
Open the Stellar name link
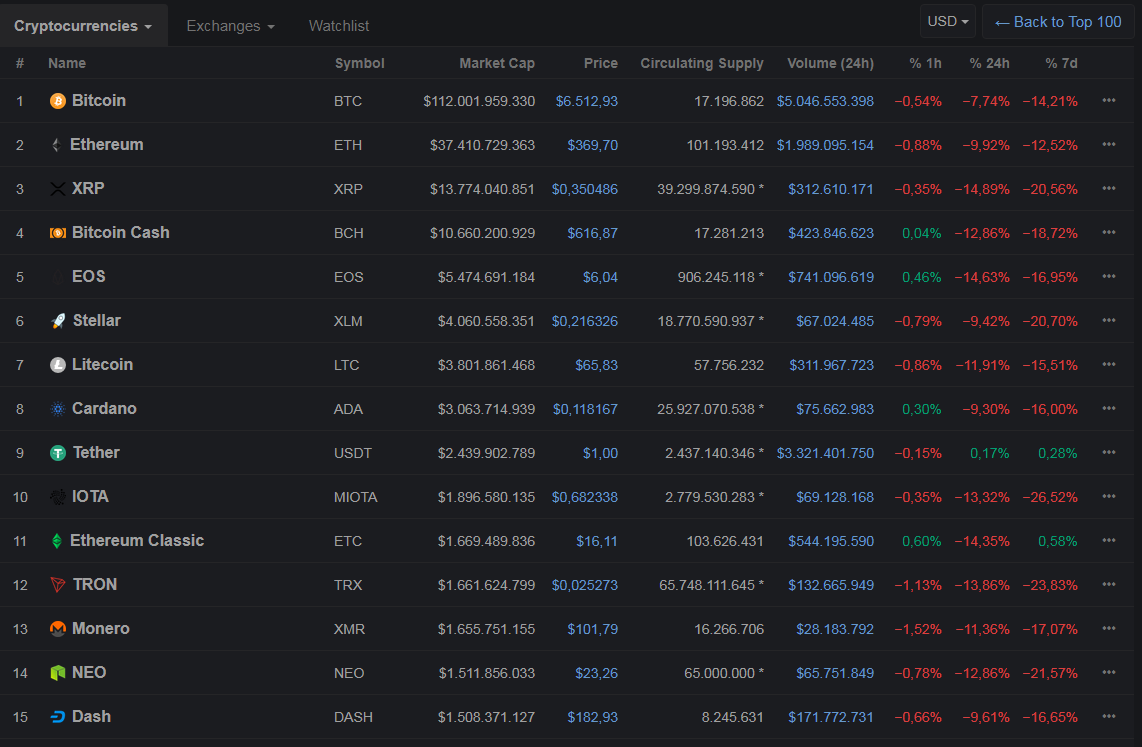pos(97,320)
